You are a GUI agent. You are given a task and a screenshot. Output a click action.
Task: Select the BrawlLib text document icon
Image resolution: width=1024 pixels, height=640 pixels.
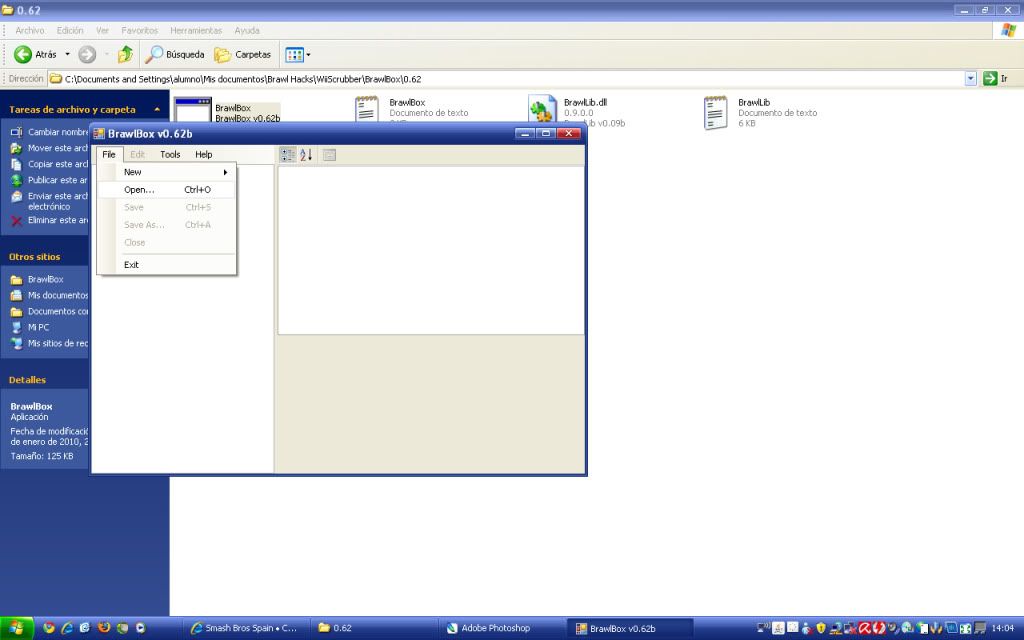715,113
